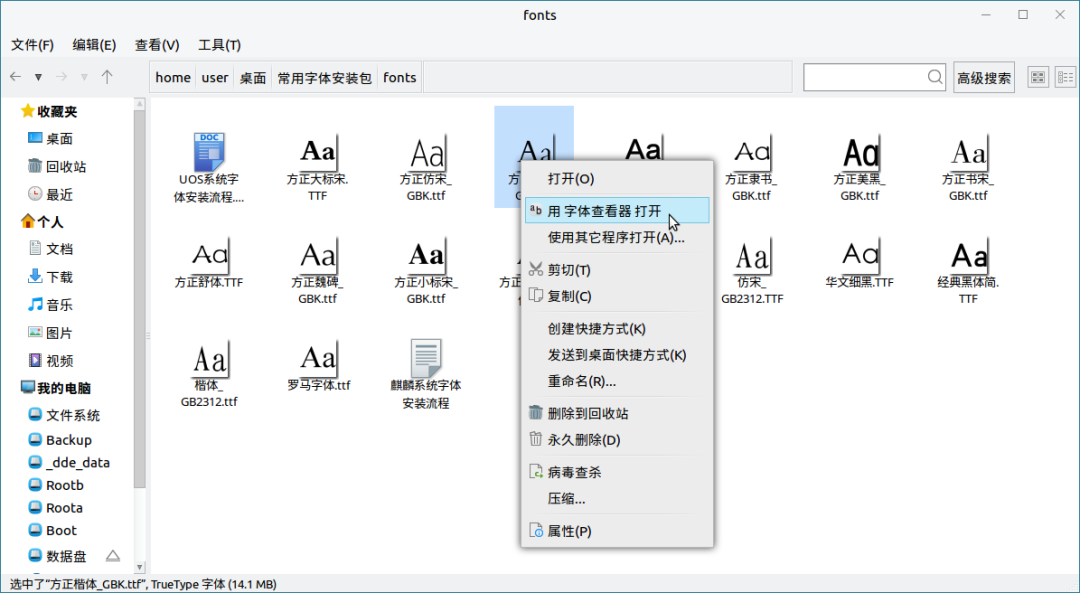The width and height of the screenshot is (1080, 593).
Task: Select the 方正美黑_GBK.ttf font icon
Action: tap(860, 152)
